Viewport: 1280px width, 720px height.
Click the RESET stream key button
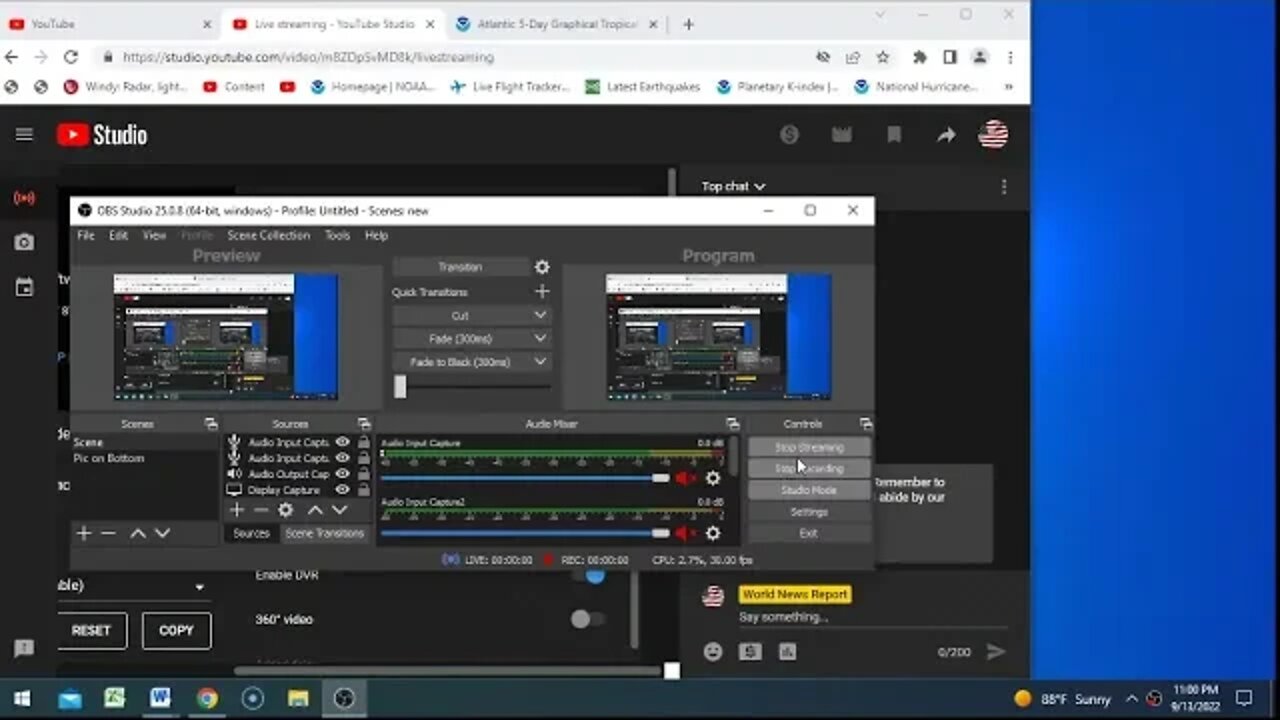coord(91,631)
